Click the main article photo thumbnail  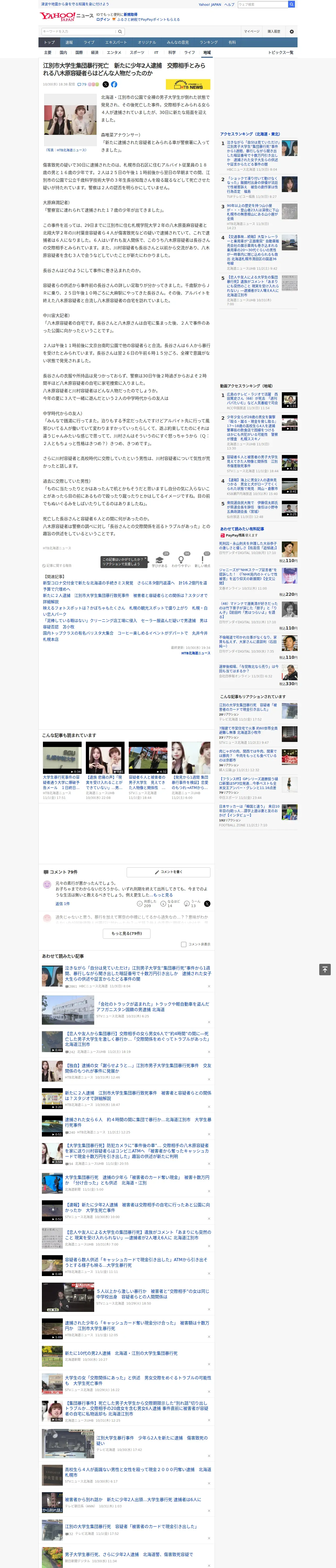coord(70,120)
